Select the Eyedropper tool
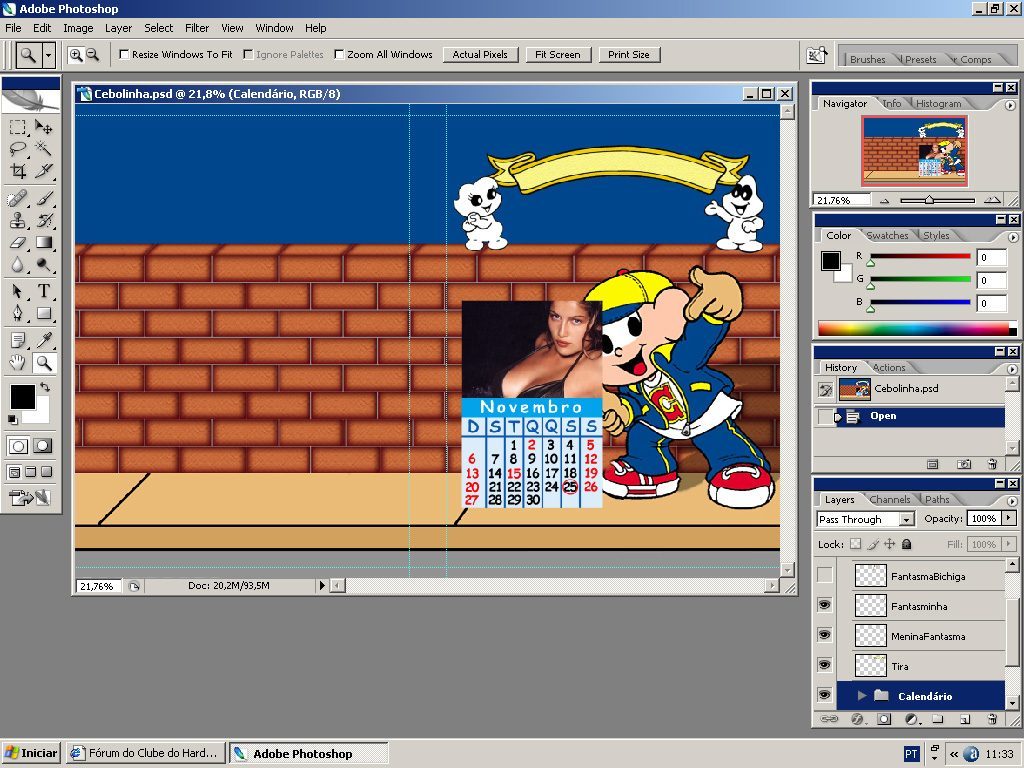The width and height of the screenshot is (1024, 768). tap(43, 340)
